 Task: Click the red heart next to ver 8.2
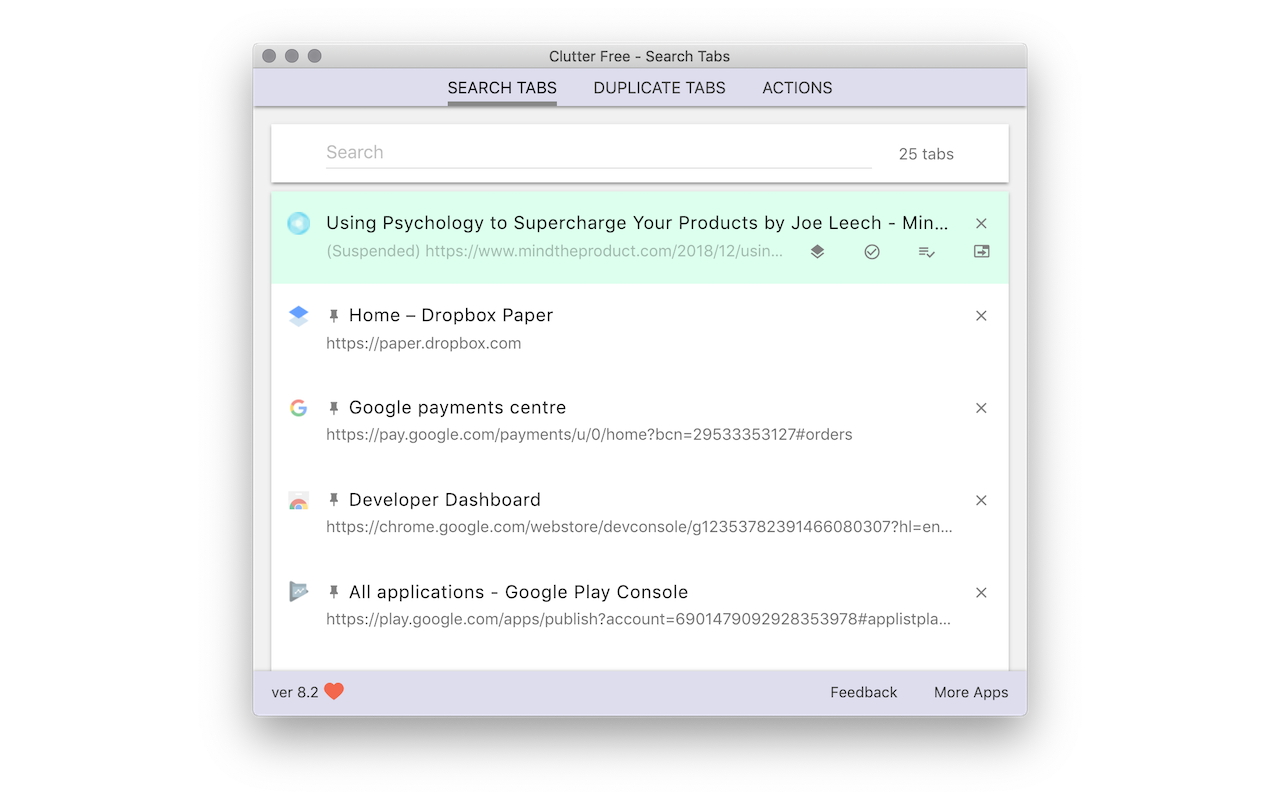pos(334,691)
